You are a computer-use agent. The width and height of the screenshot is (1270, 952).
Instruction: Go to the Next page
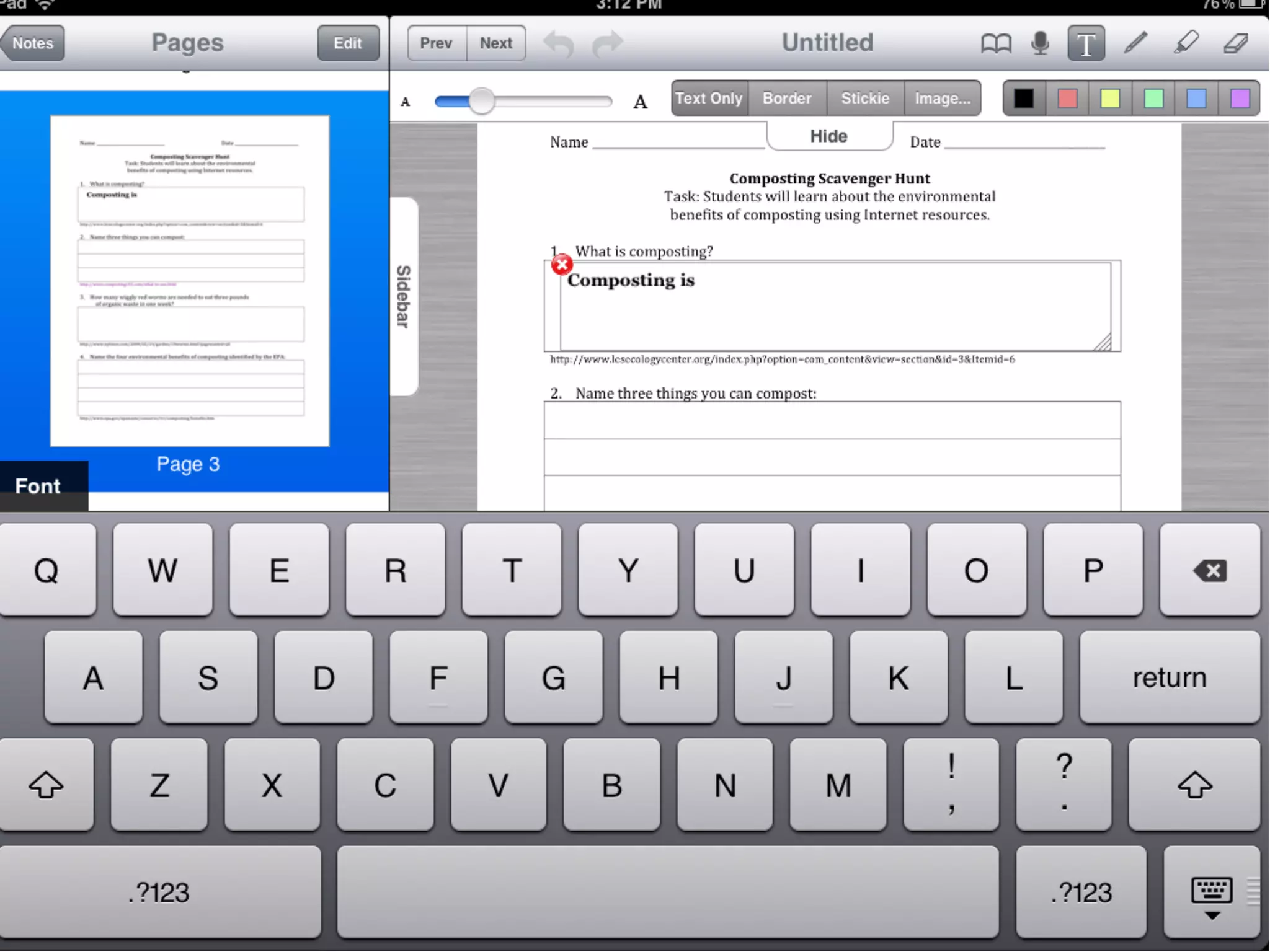495,43
